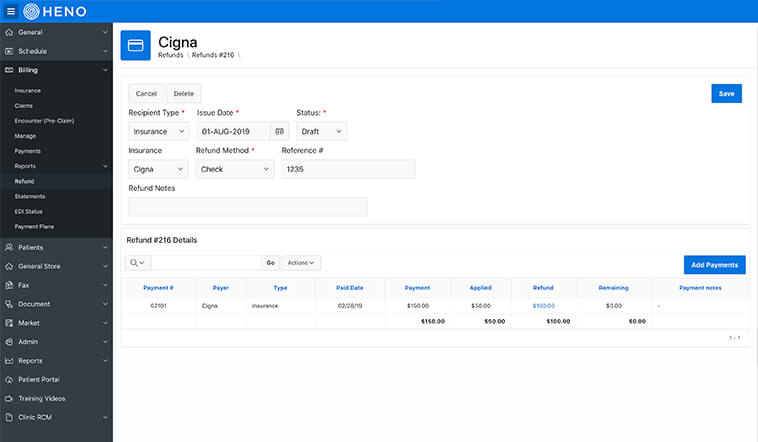Click the Patients sidebar icon

pyautogui.click(x=9, y=248)
